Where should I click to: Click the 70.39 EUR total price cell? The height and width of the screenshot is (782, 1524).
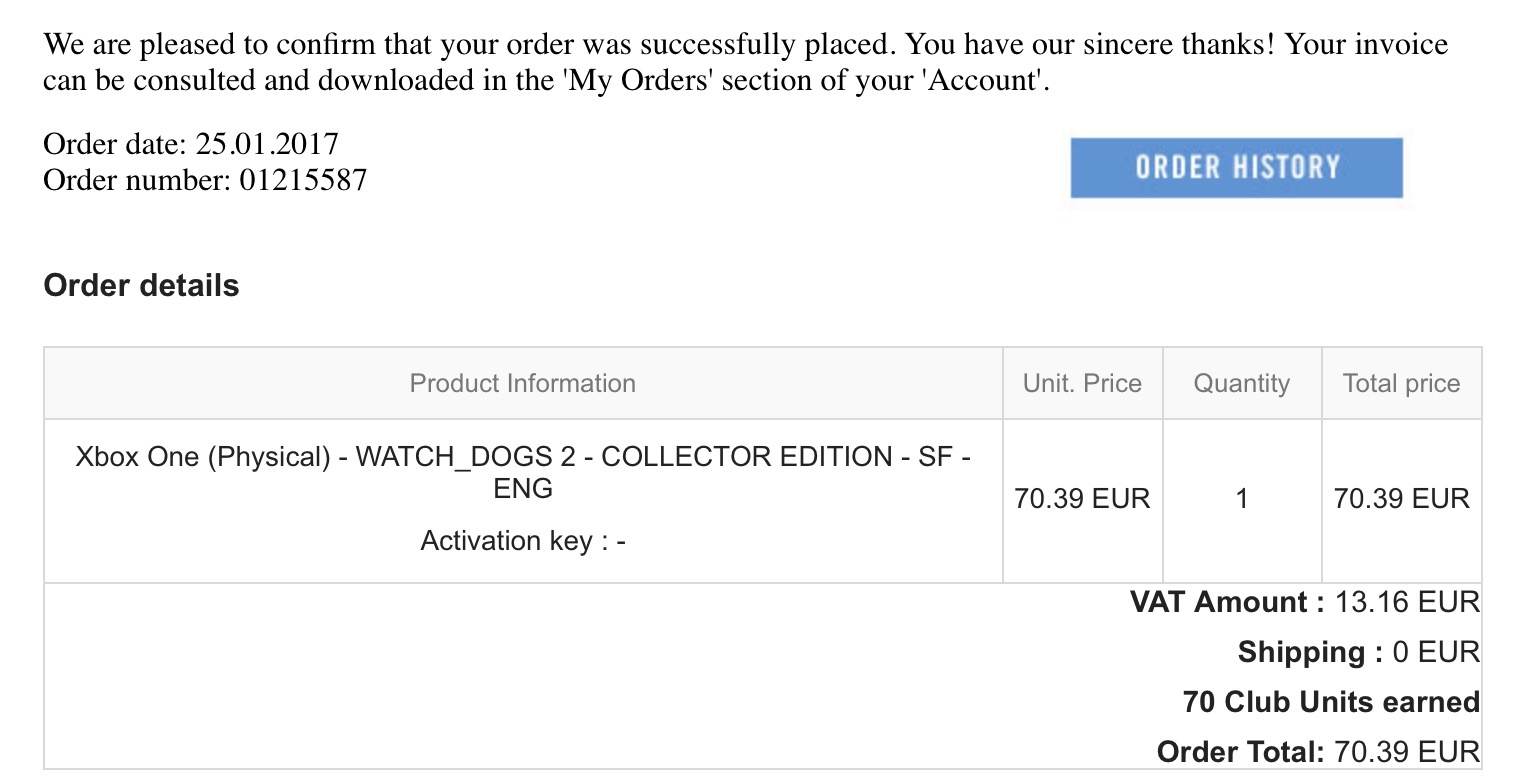point(1402,498)
